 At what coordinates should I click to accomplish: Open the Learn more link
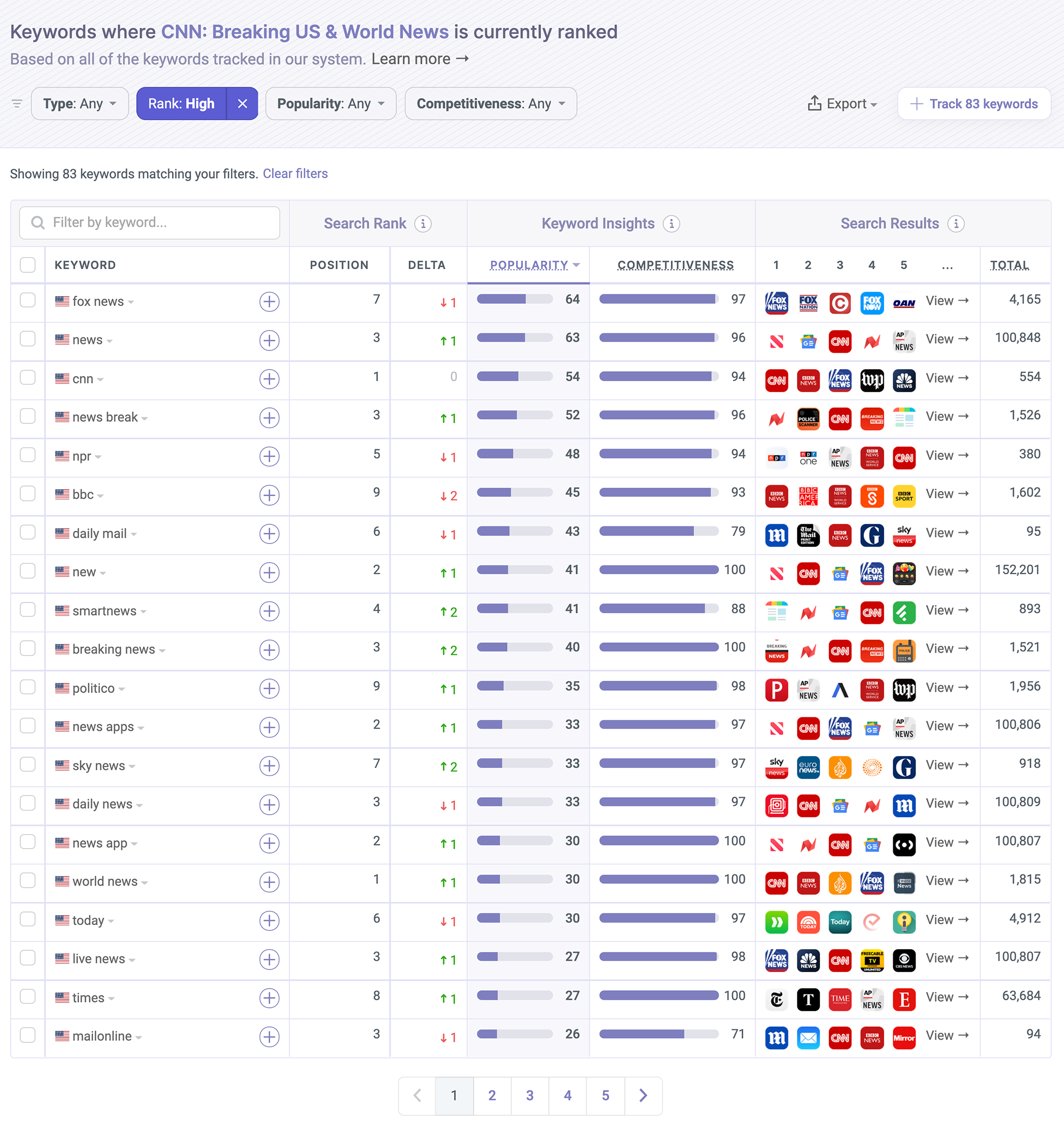(420, 59)
